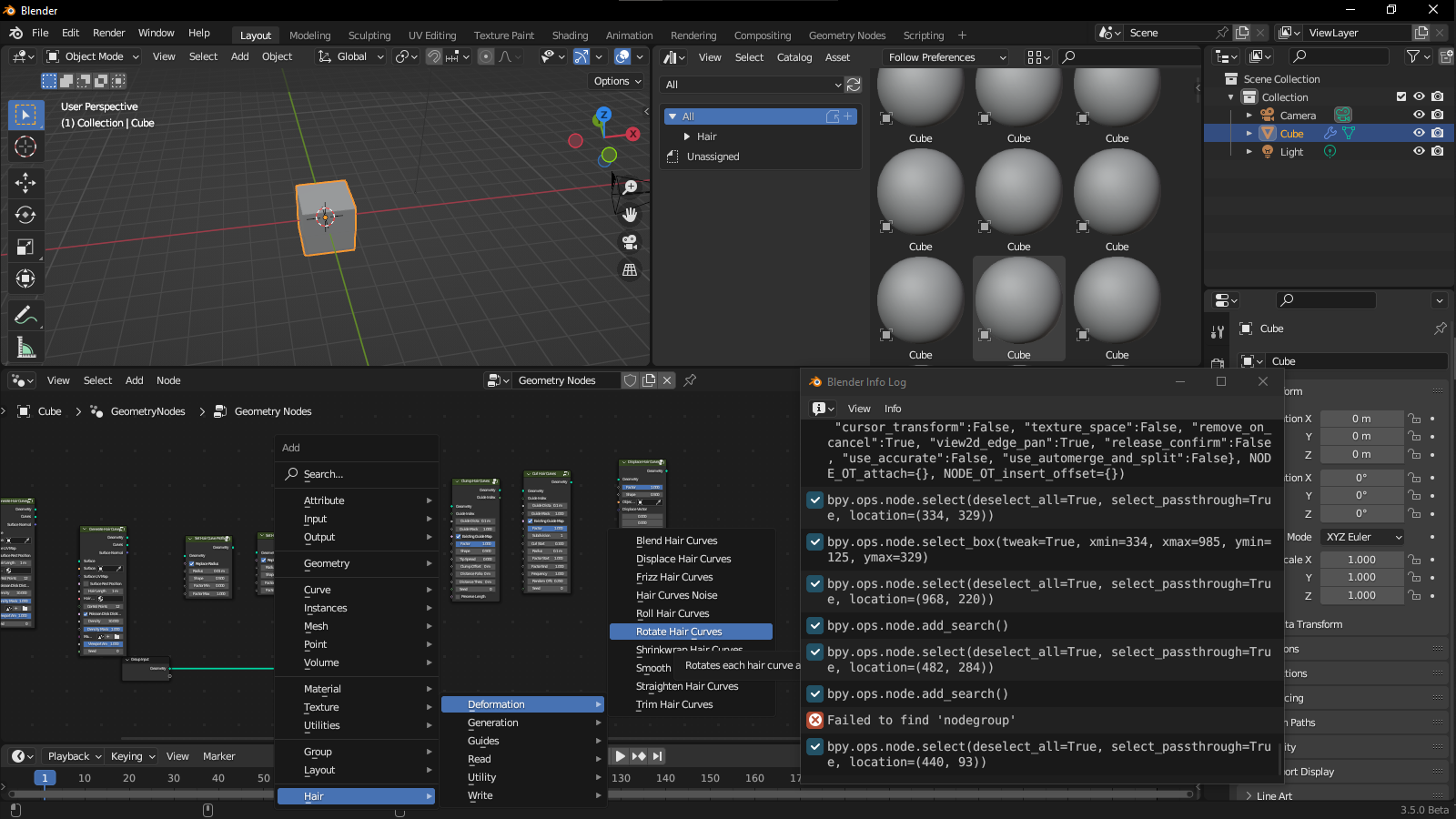1456x819 pixels.
Task: Open Info menu in Blender Info Log
Action: pos(893,409)
